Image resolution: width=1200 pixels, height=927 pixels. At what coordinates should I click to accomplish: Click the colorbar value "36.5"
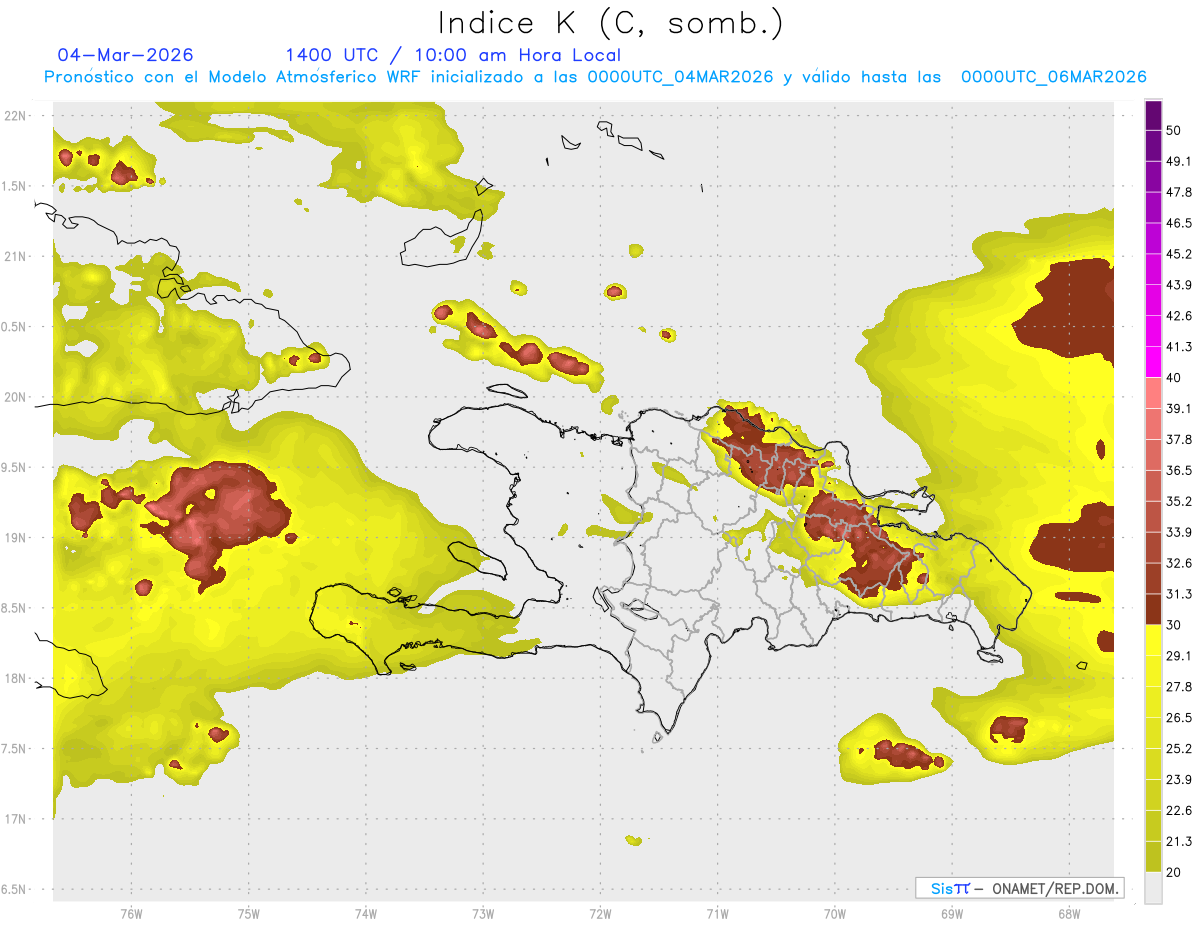(x=1179, y=470)
